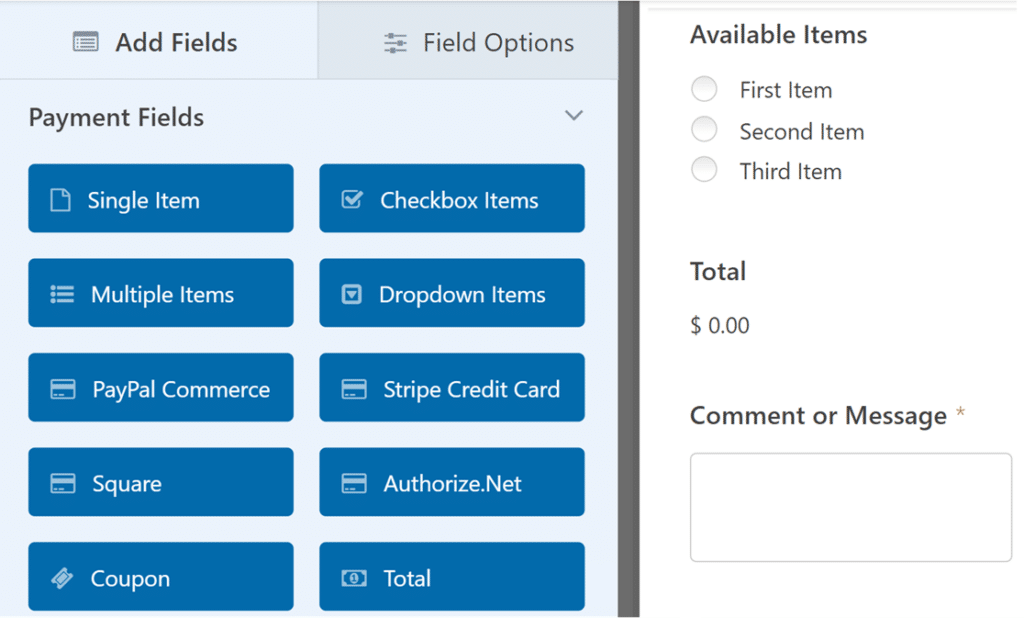
Task: Click the Stripe Credit Card icon
Action: click(x=352, y=388)
